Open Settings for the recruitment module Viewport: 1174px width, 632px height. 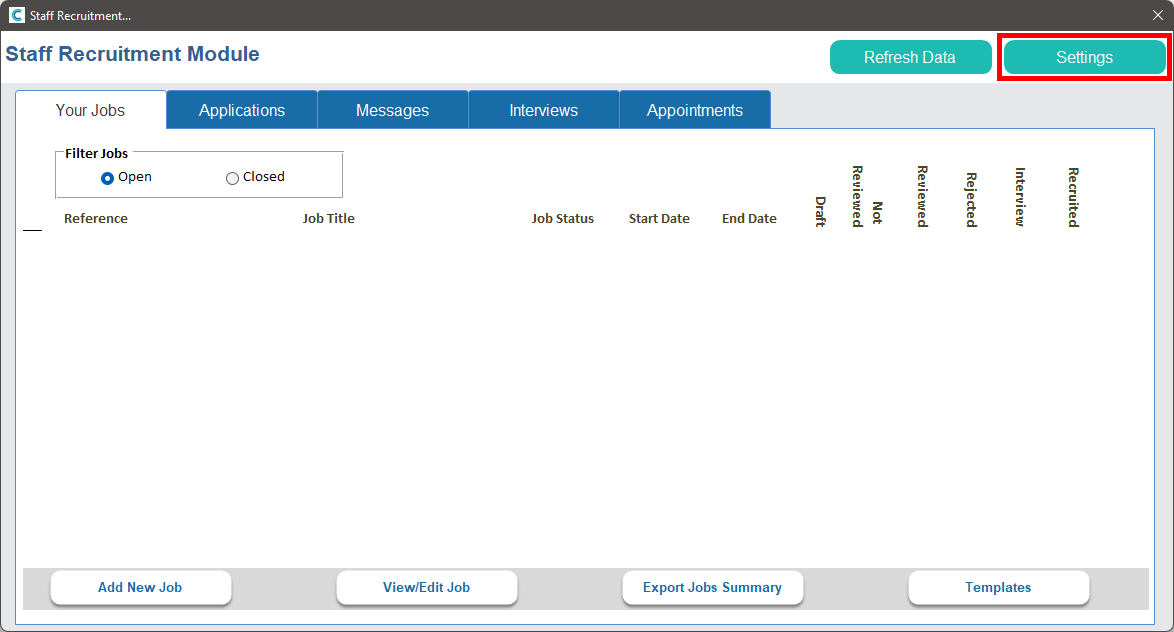(x=1084, y=57)
